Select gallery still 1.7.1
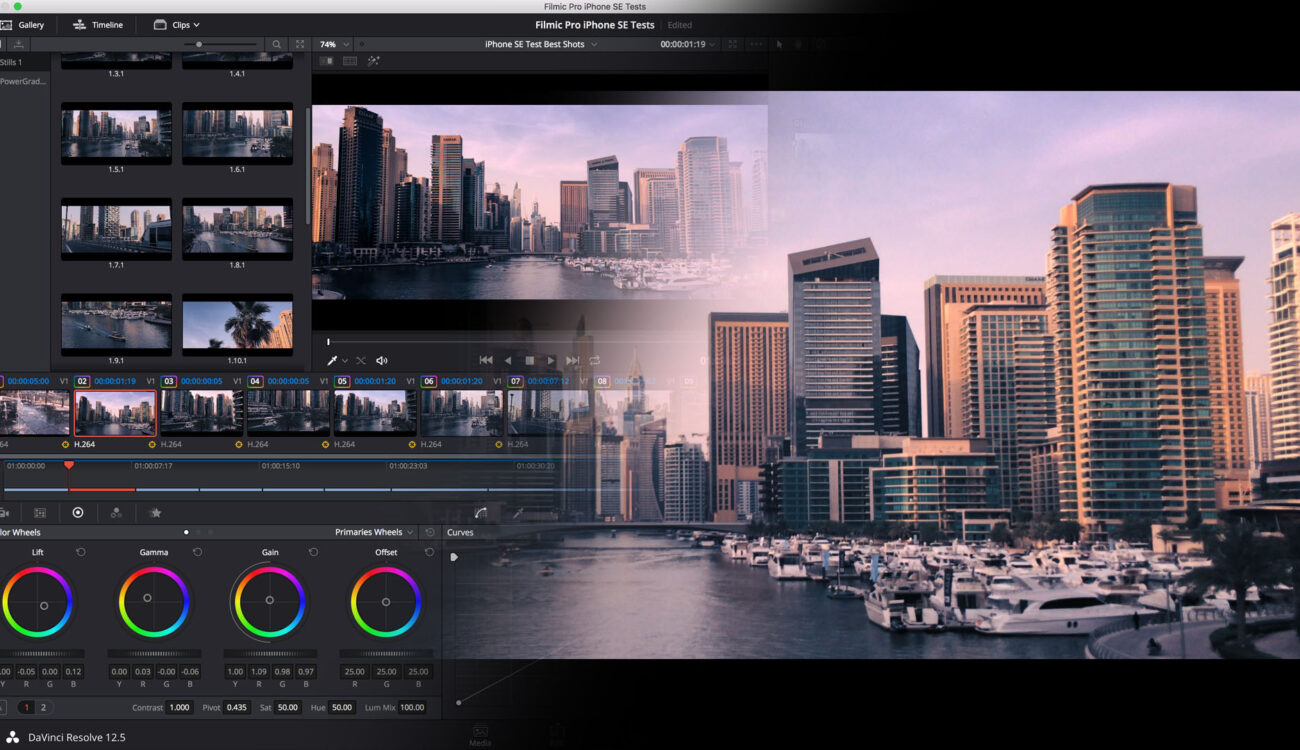The height and width of the screenshot is (750, 1300). click(116, 229)
